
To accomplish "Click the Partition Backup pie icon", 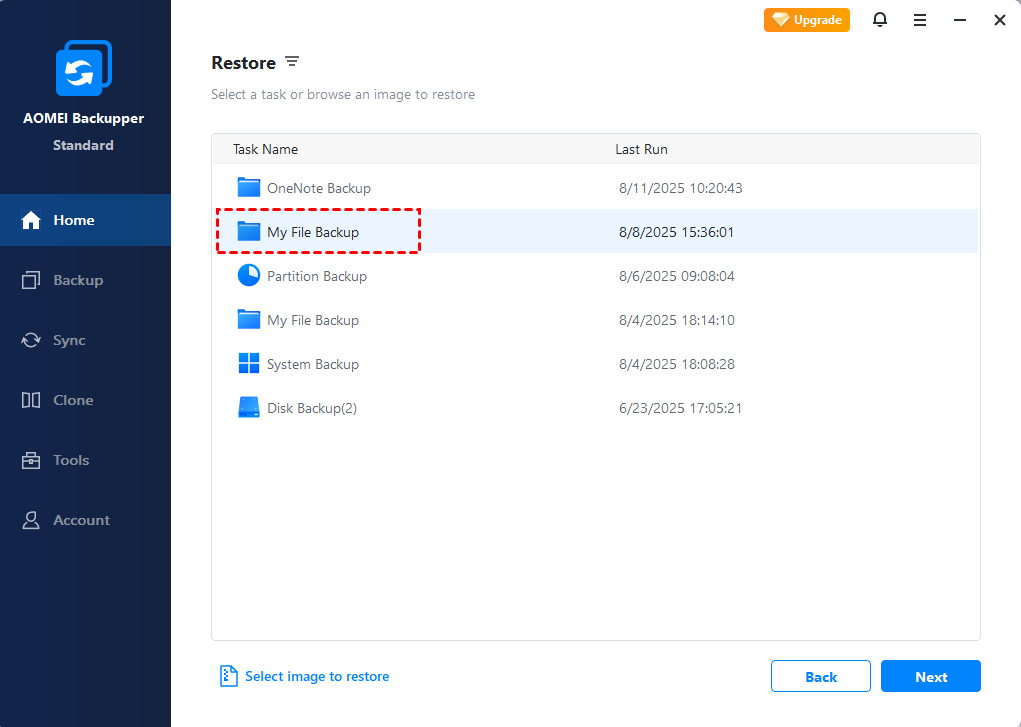I will pos(248,275).
